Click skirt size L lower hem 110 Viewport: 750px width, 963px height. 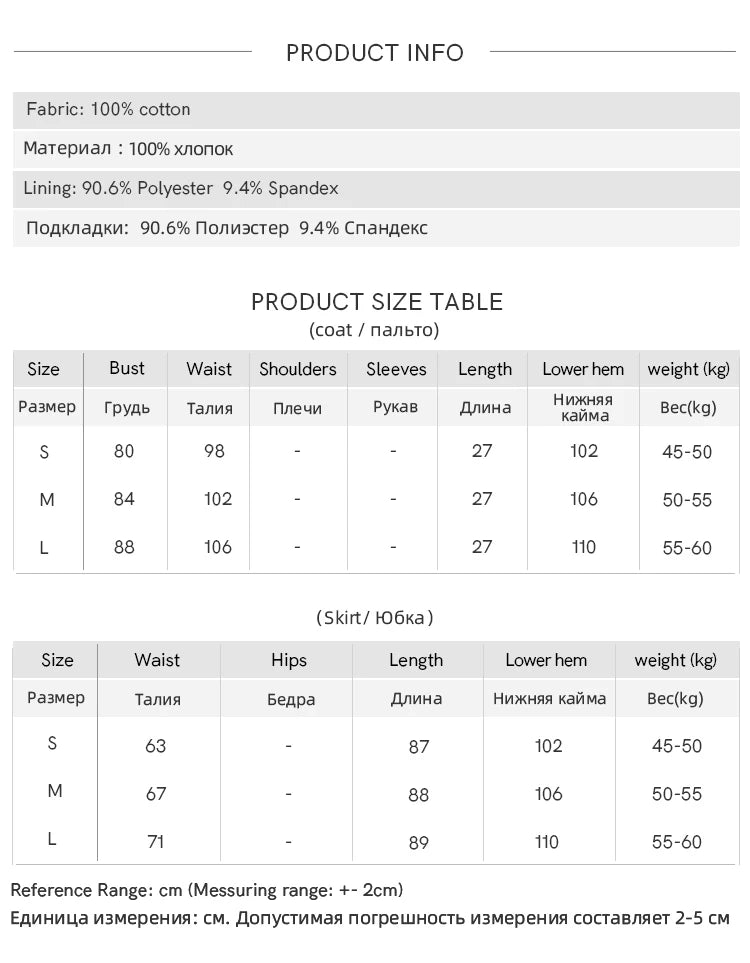[546, 842]
